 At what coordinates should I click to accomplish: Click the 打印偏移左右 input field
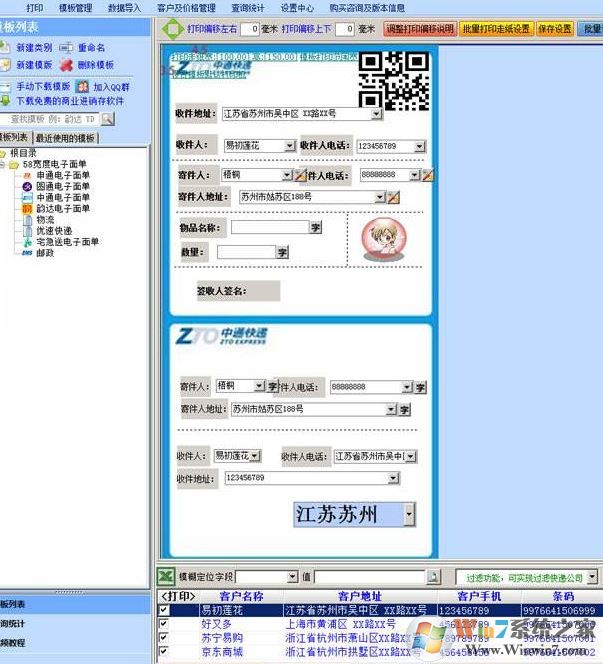[x=250, y=29]
